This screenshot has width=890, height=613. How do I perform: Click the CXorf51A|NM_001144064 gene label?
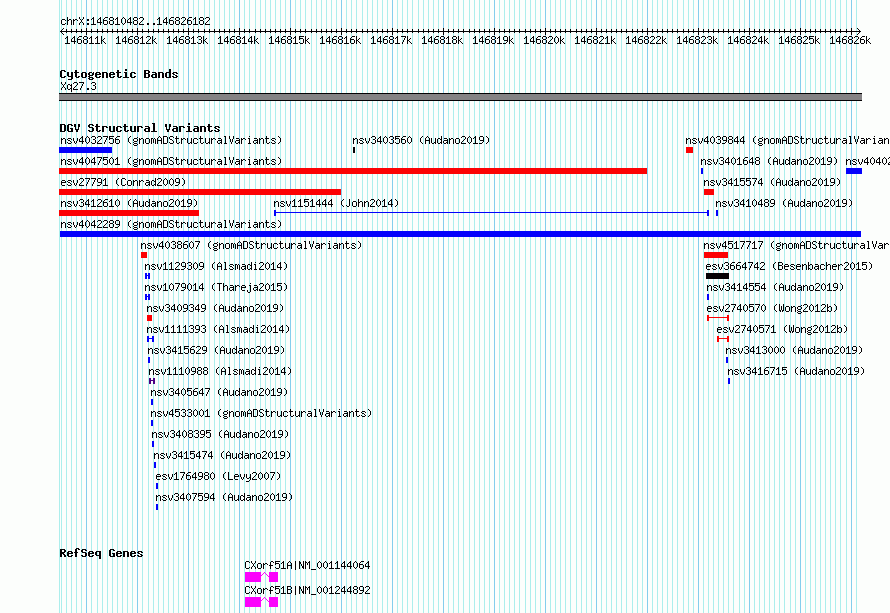(x=307, y=565)
